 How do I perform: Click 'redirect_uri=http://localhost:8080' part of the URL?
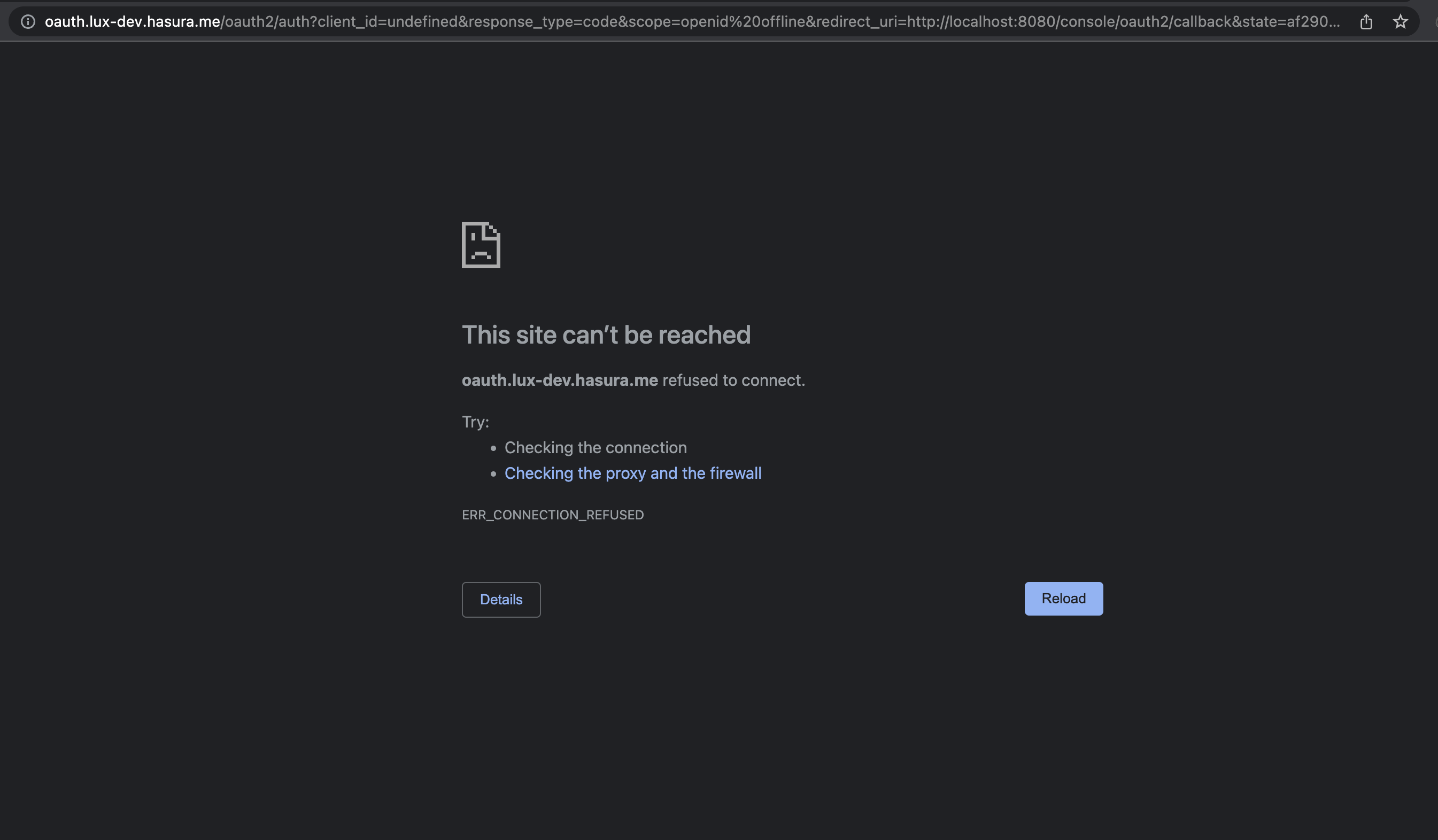pos(936,22)
